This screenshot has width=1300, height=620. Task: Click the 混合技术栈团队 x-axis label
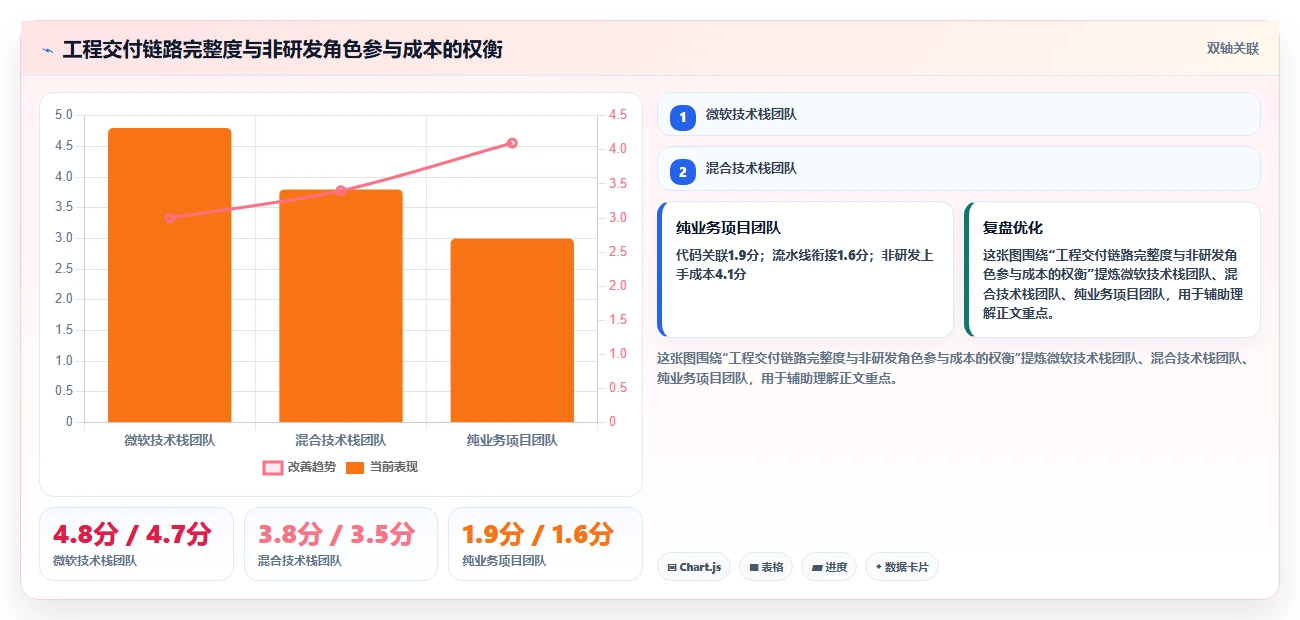341,440
